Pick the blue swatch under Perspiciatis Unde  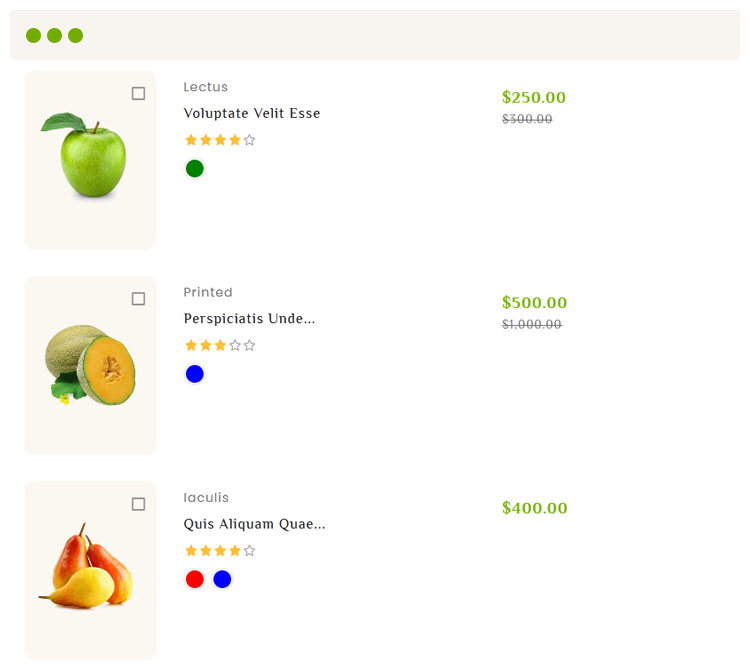point(195,374)
